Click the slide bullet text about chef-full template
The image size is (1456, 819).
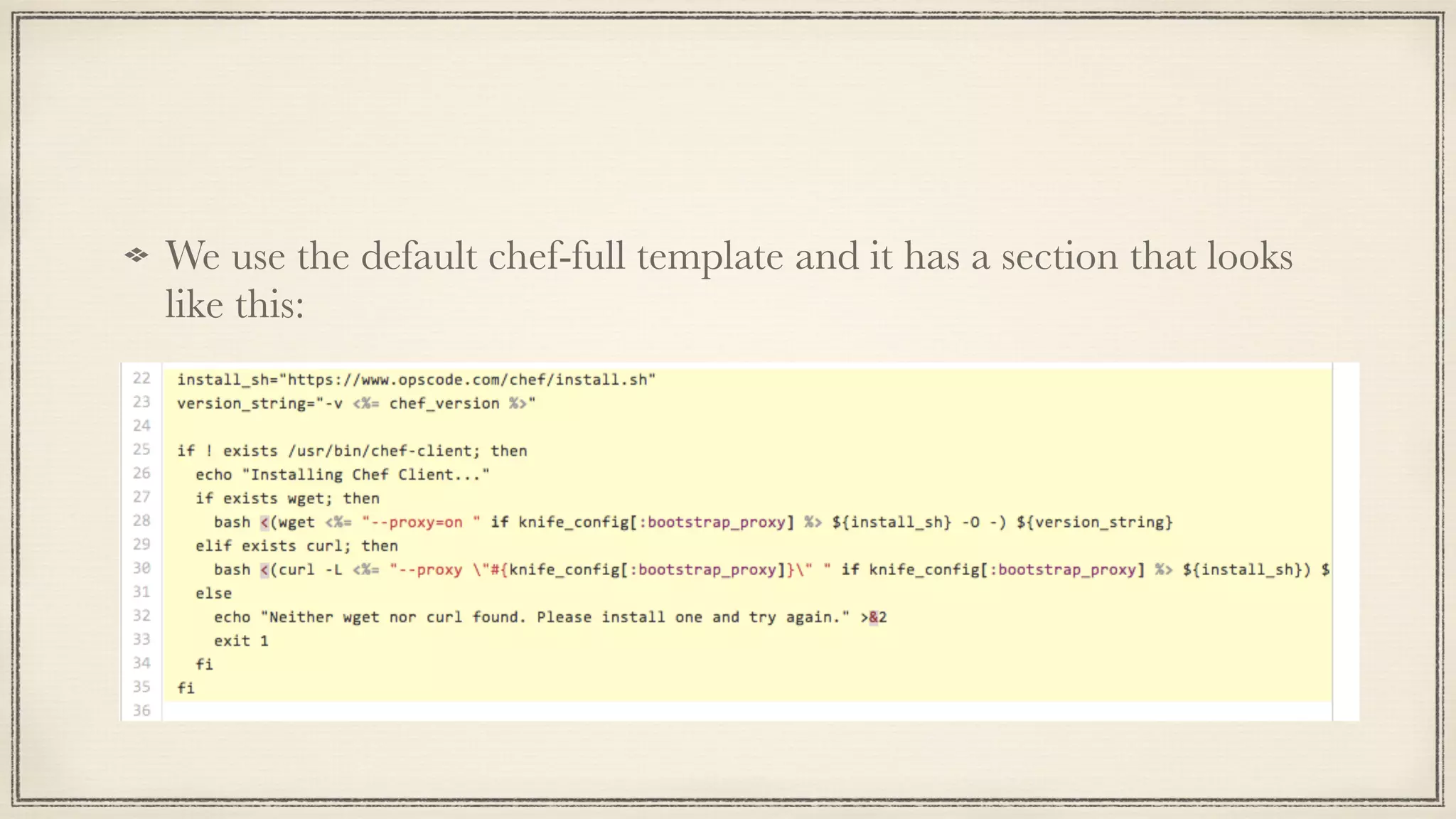click(729, 279)
